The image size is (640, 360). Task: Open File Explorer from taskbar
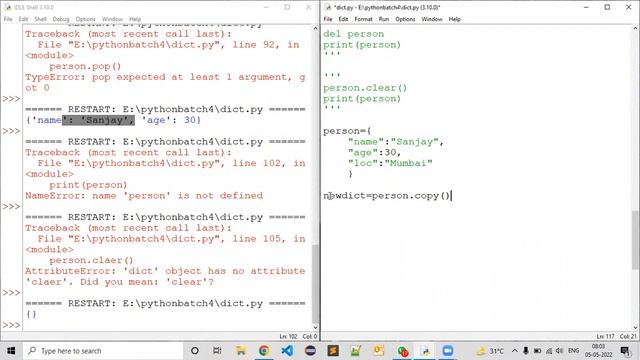(241, 351)
